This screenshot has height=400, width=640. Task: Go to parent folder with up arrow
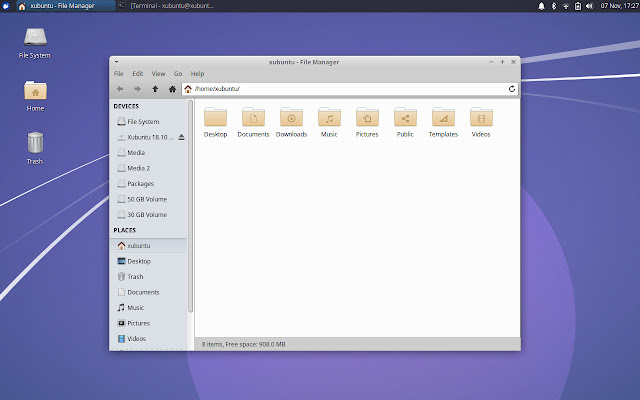coord(155,89)
